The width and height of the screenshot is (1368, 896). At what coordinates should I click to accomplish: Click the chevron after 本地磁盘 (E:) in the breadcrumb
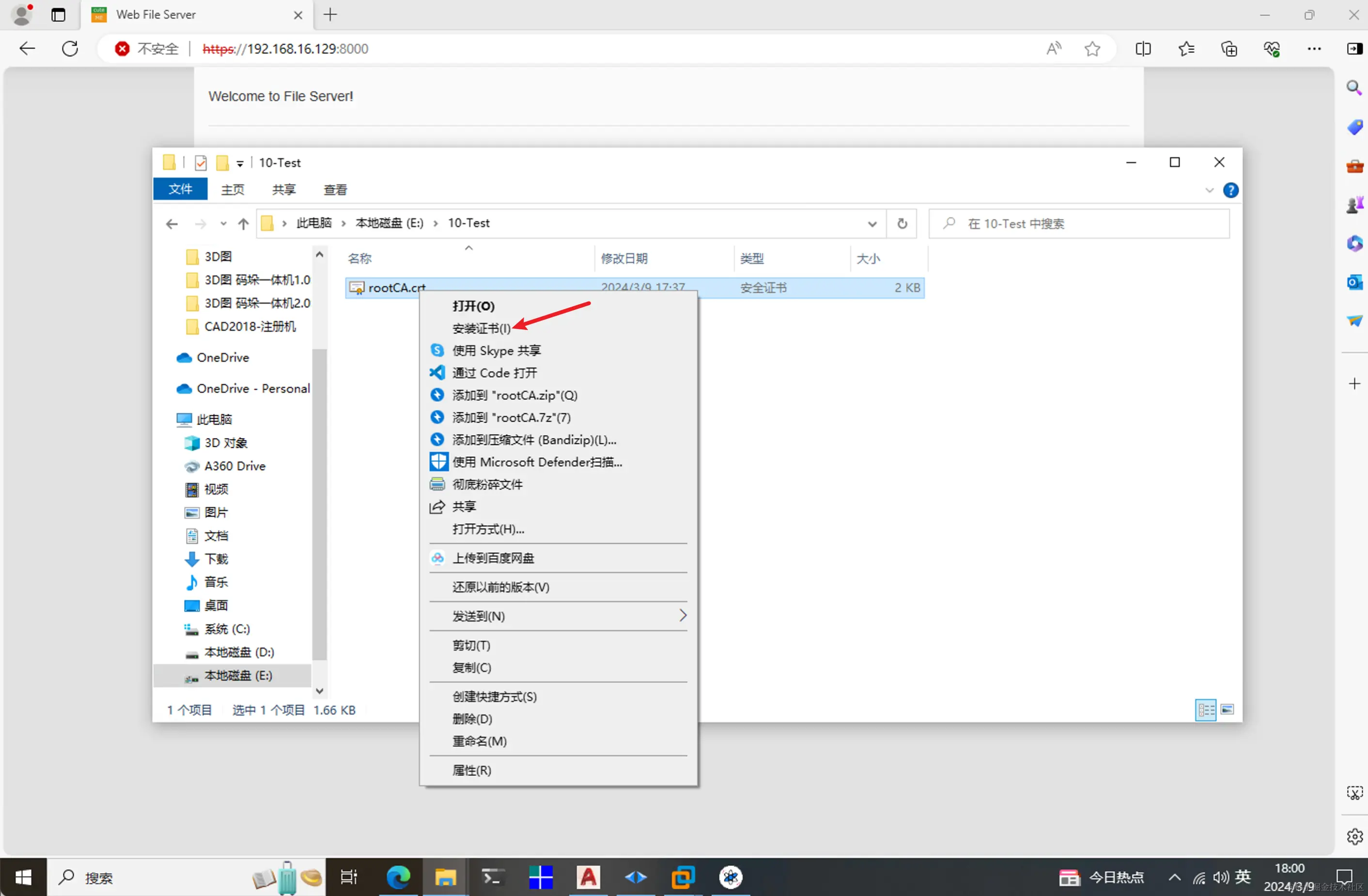[435, 223]
